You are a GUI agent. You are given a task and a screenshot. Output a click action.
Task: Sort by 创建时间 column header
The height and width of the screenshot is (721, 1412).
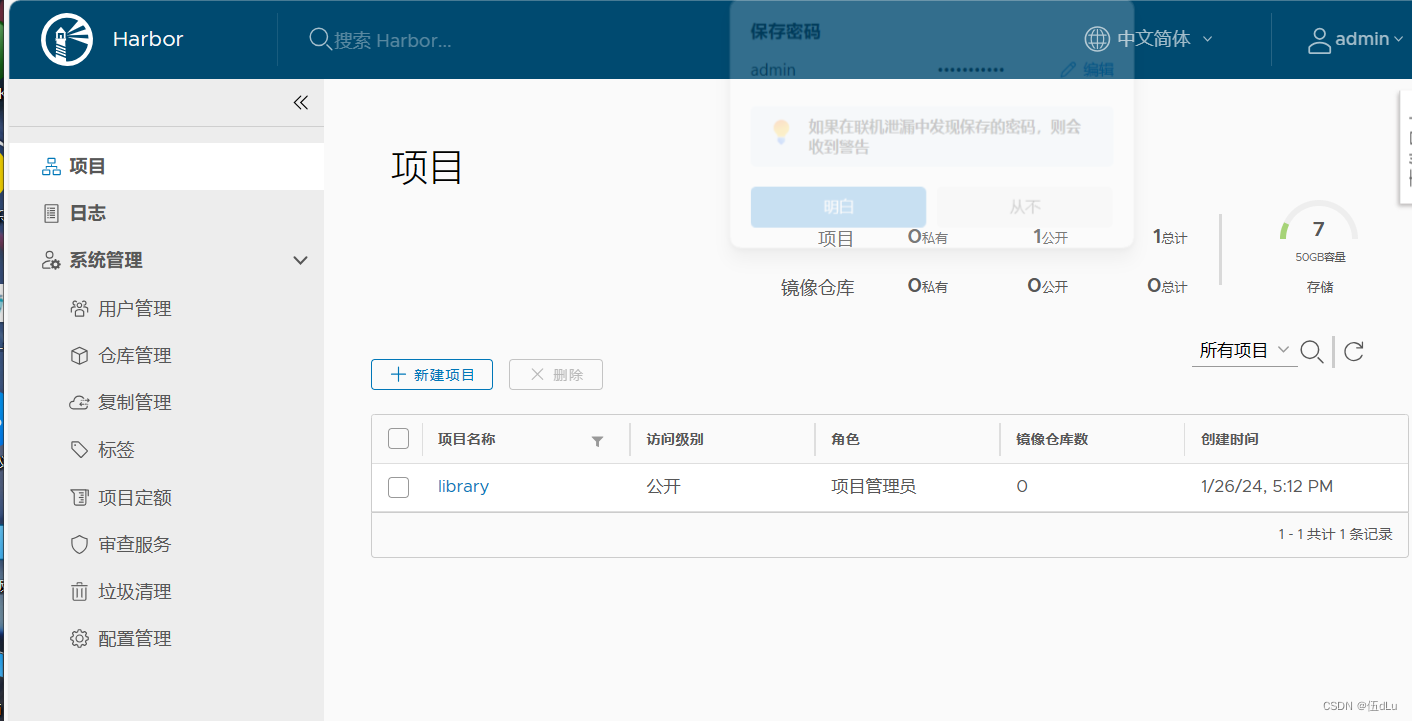pos(1229,439)
